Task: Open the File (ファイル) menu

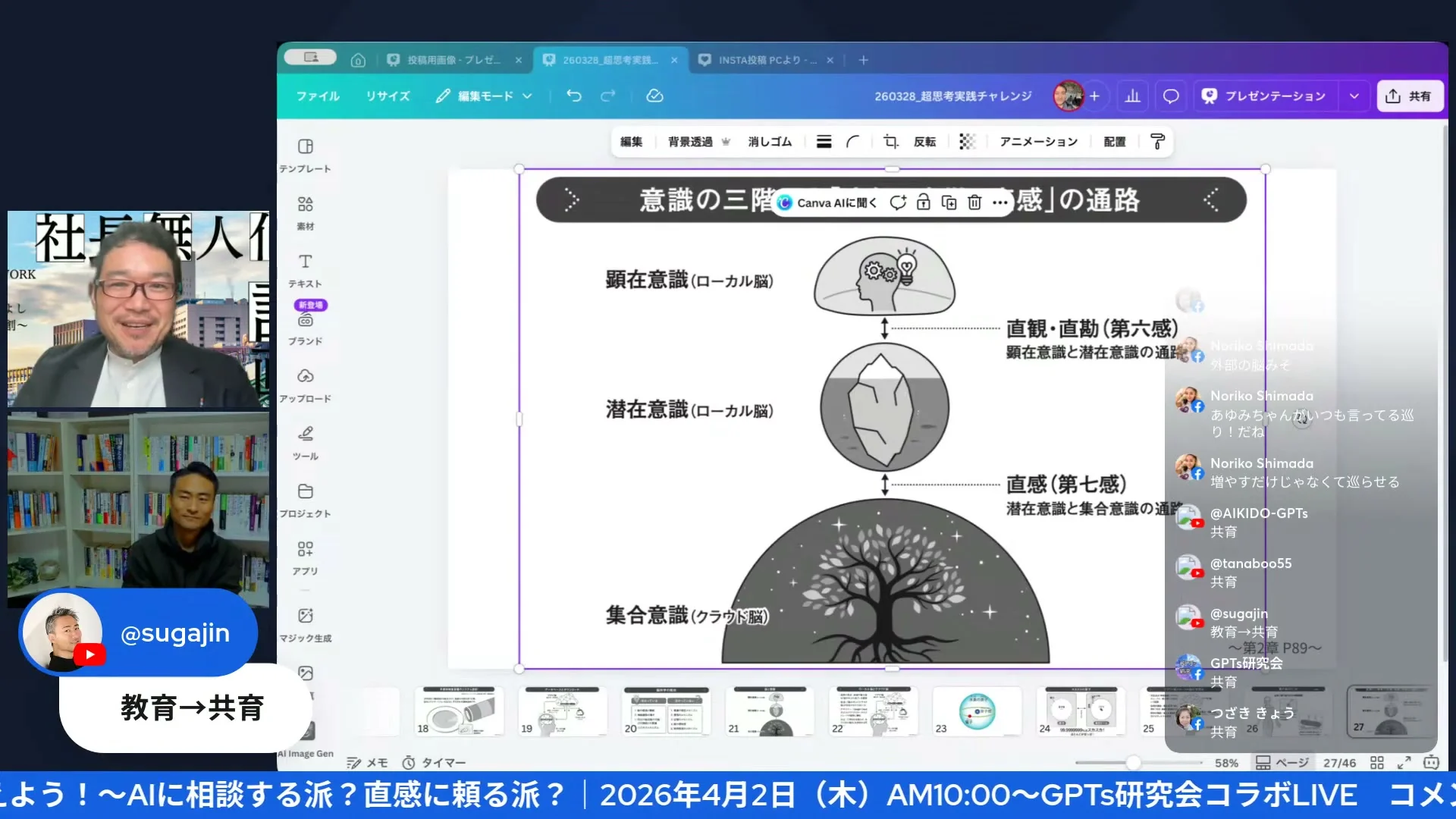Action: coord(318,96)
